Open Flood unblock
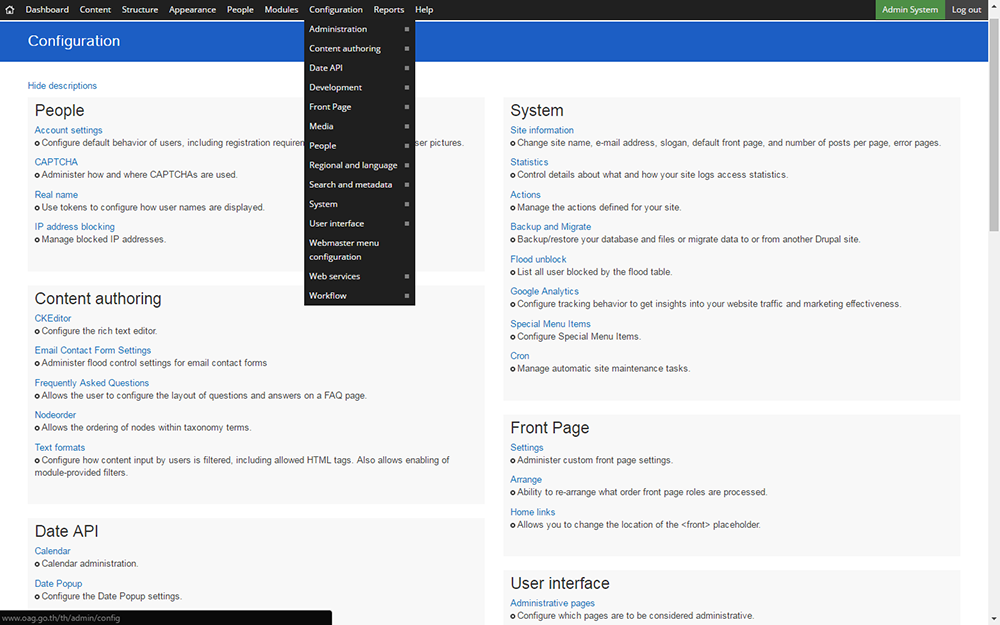 pos(538,258)
